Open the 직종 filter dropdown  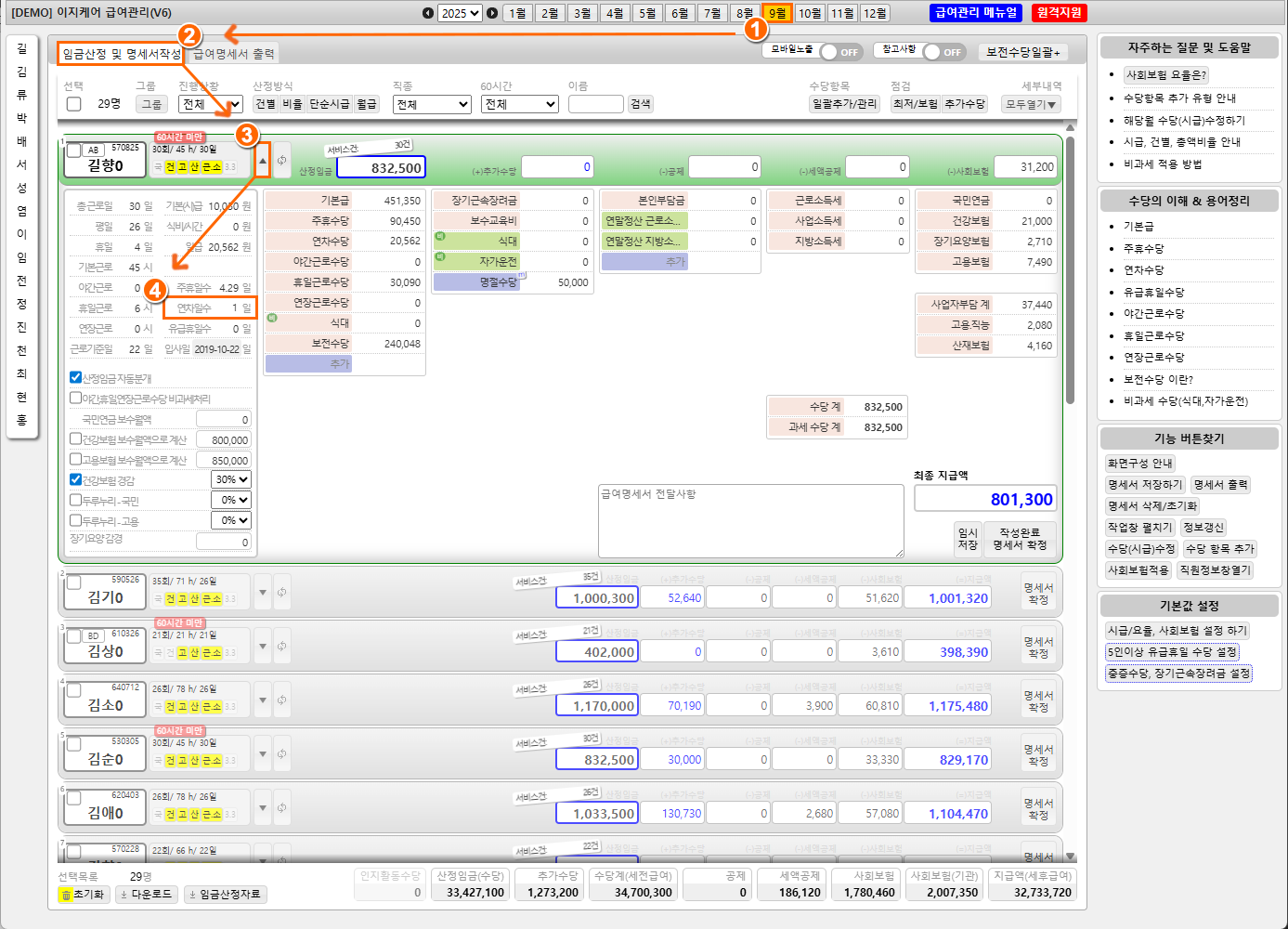(x=432, y=104)
